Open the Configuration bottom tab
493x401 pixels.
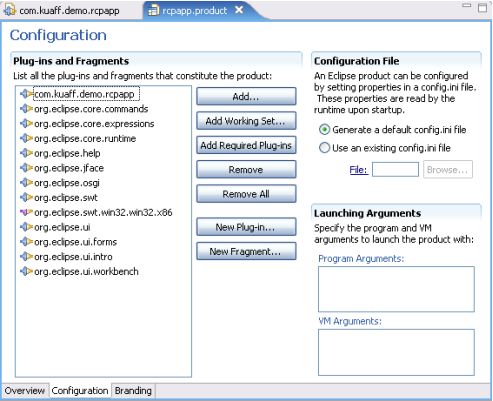coord(80,390)
